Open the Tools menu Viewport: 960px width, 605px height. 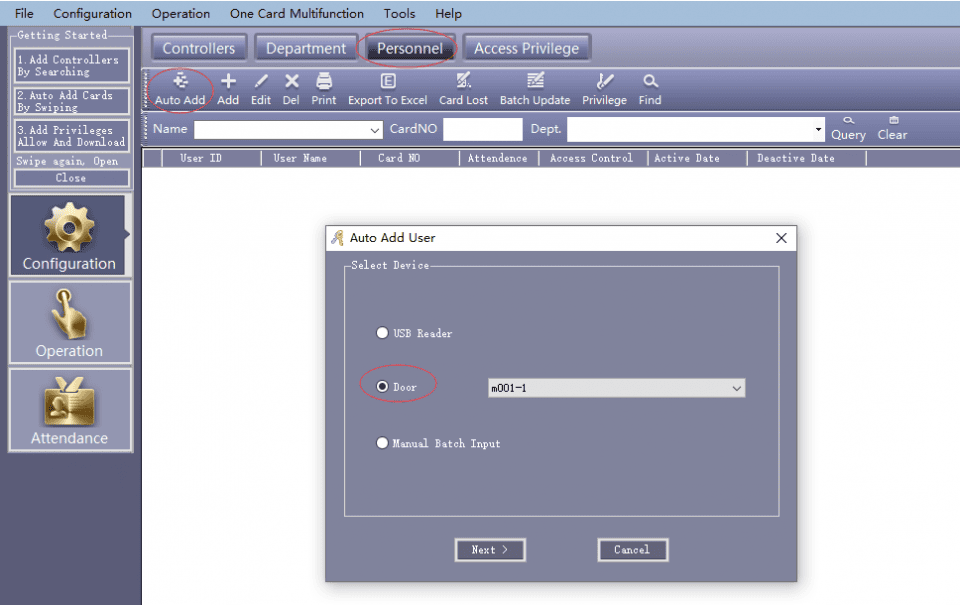tap(399, 14)
